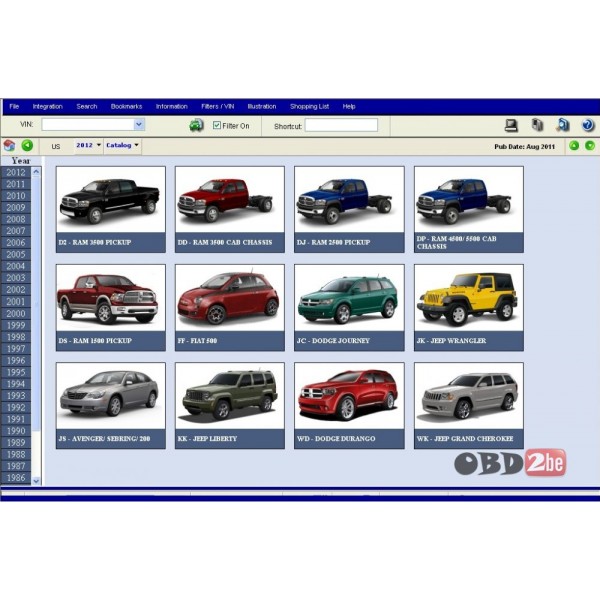Image resolution: width=600 pixels, height=600 pixels.
Task: Select the WD - DODGE DURANGO thumbnail
Action: 349,406
